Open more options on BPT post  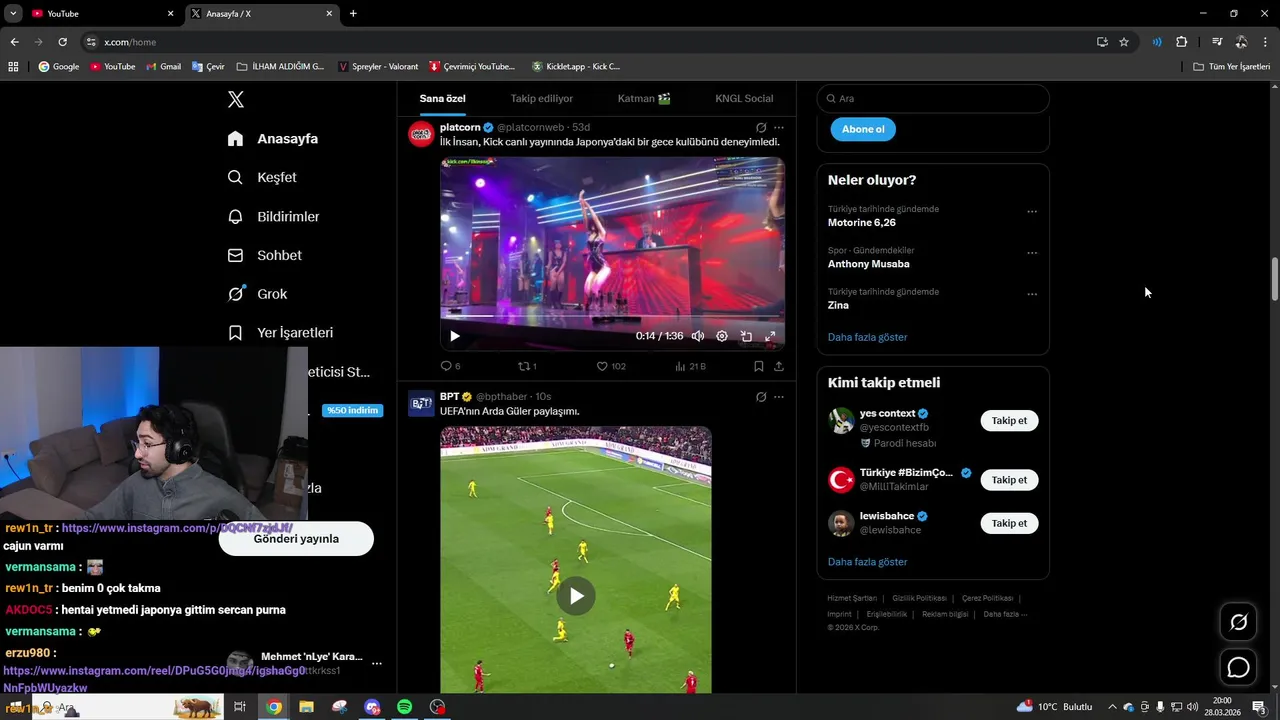click(779, 397)
